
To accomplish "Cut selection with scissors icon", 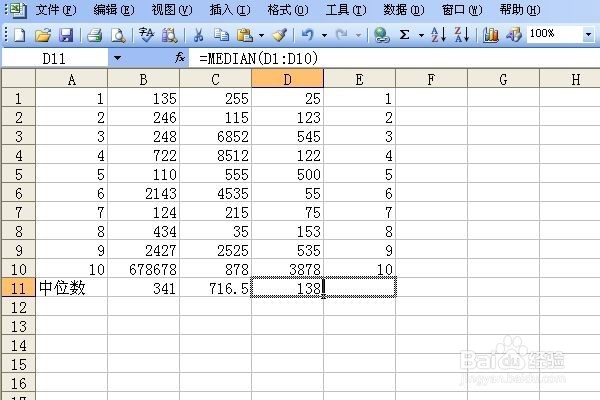I will pos(198,35).
